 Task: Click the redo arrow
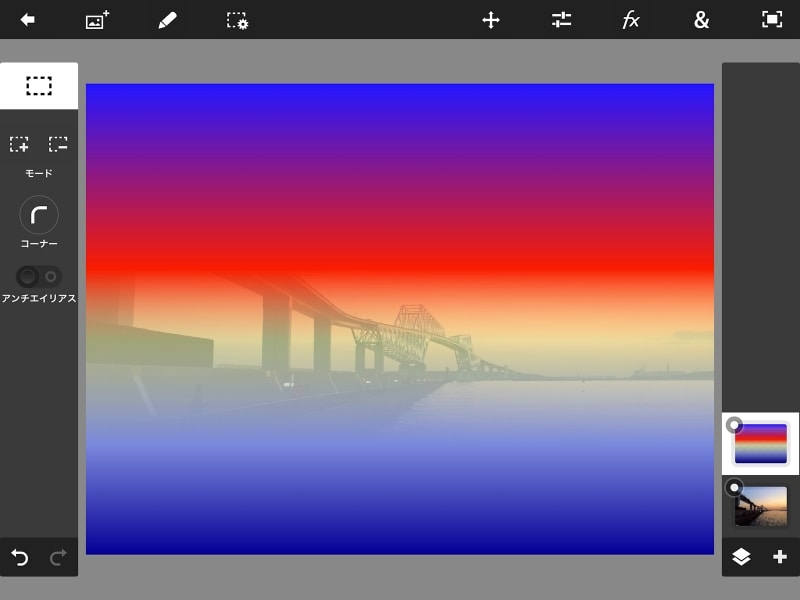(x=58, y=557)
